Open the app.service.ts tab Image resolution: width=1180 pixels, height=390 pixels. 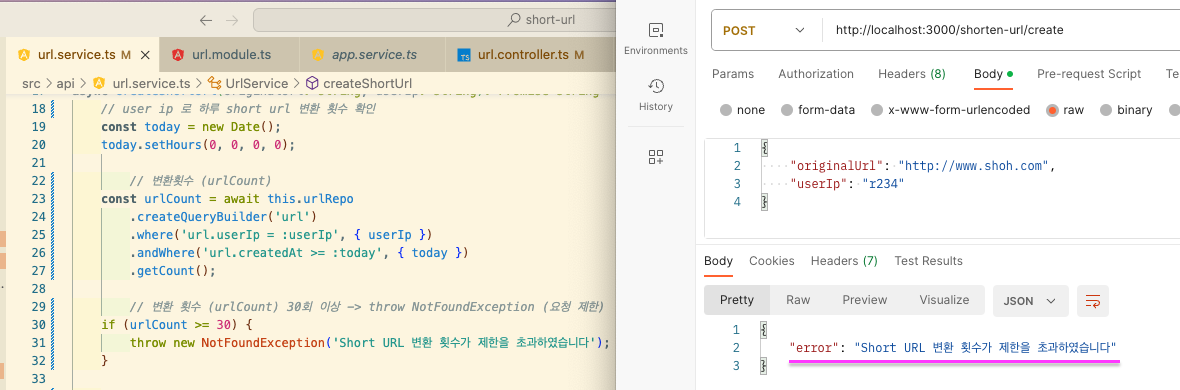(374, 55)
